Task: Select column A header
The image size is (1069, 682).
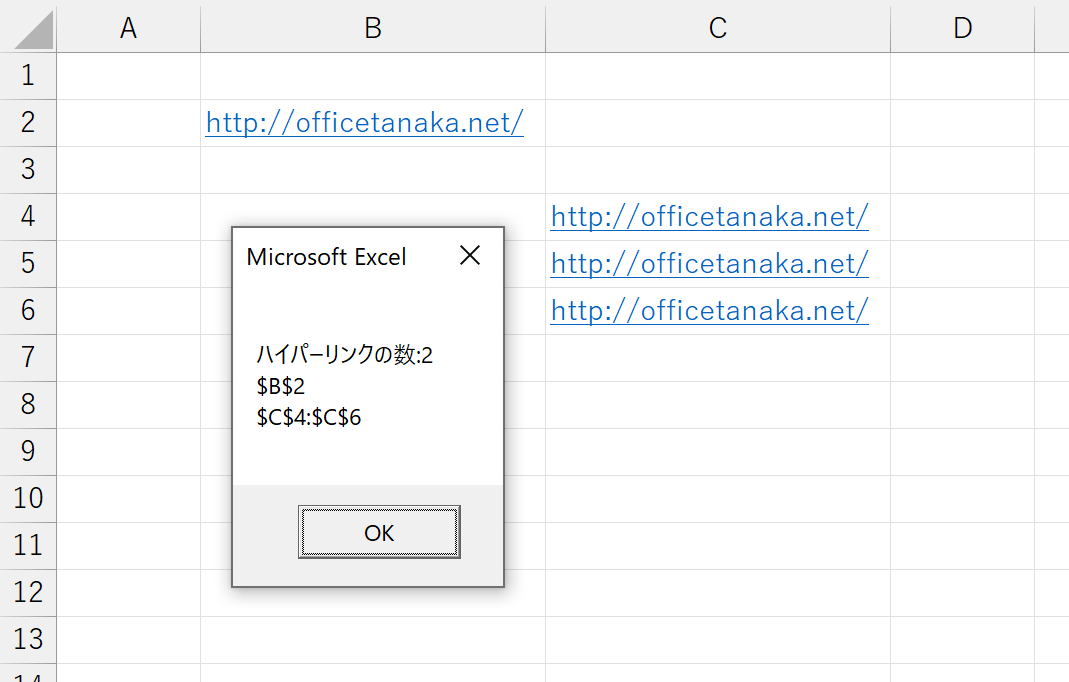Action: click(x=128, y=28)
